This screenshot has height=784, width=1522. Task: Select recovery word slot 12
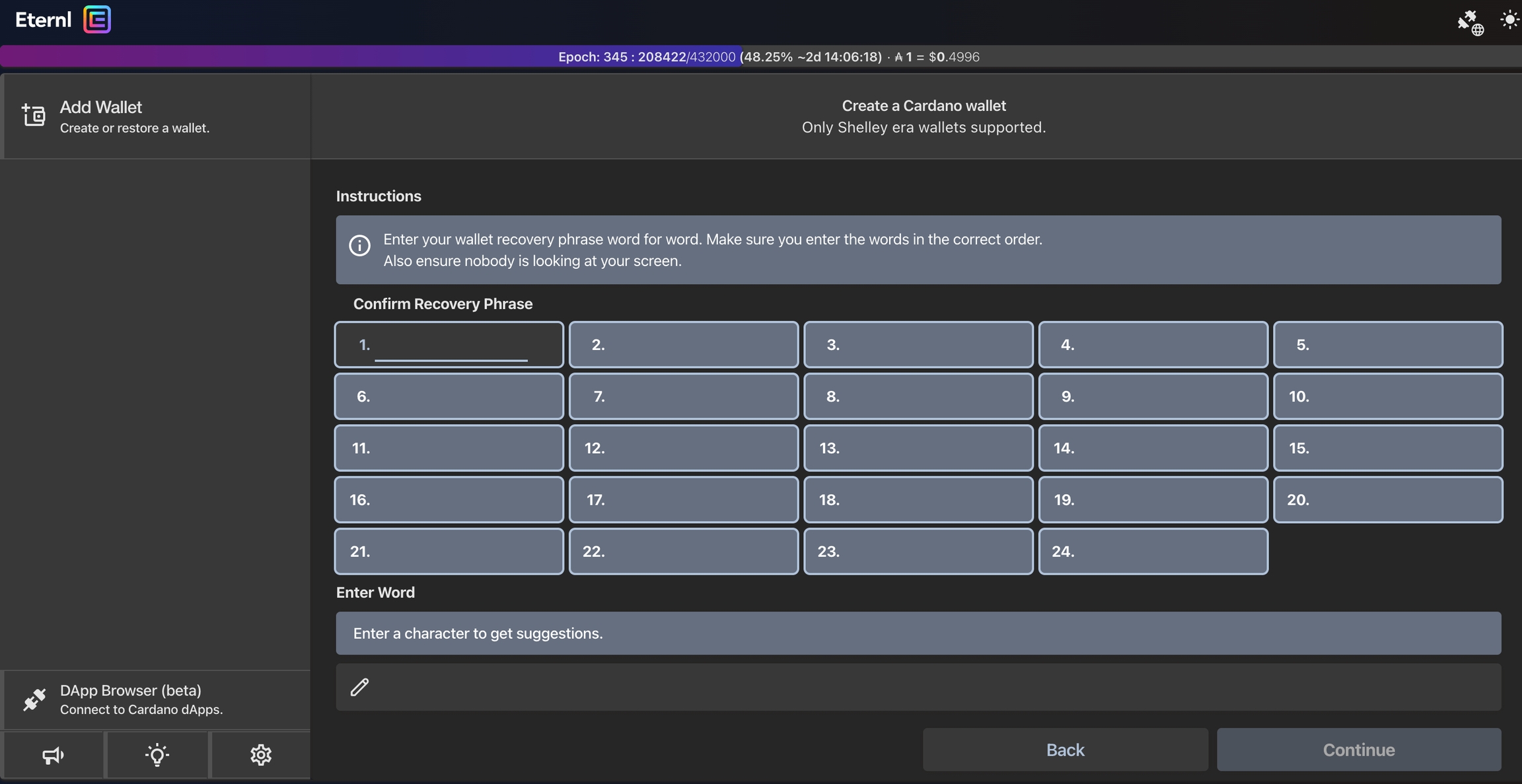click(x=684, y=448)
